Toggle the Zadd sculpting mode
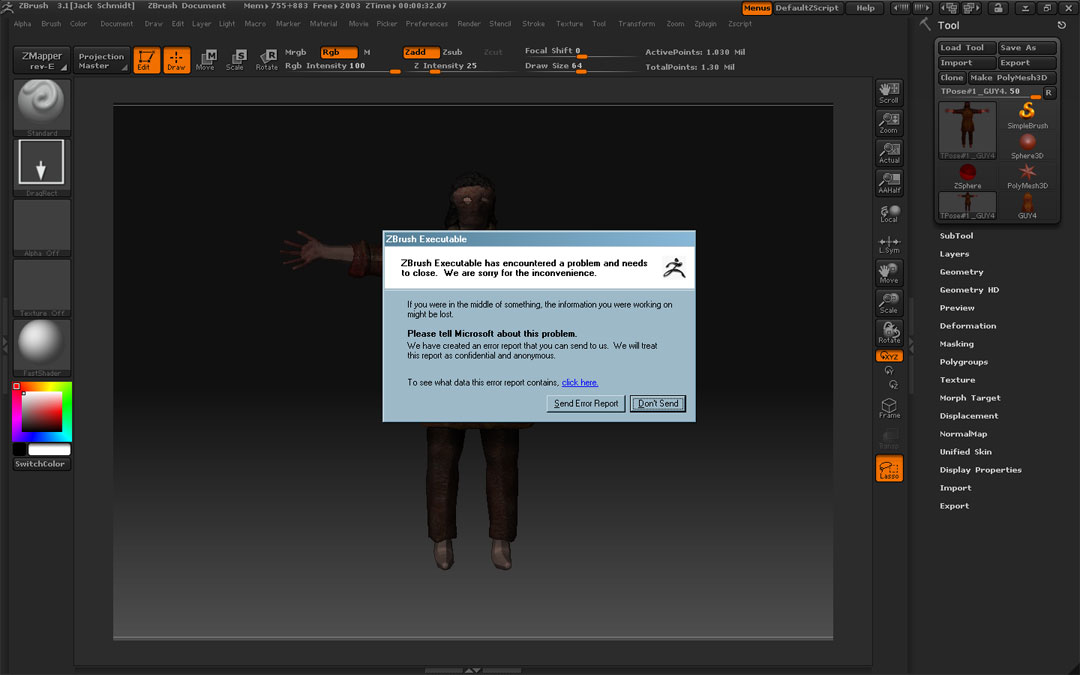The width and height of the screenshot is (1080, 675). (422, 52)
